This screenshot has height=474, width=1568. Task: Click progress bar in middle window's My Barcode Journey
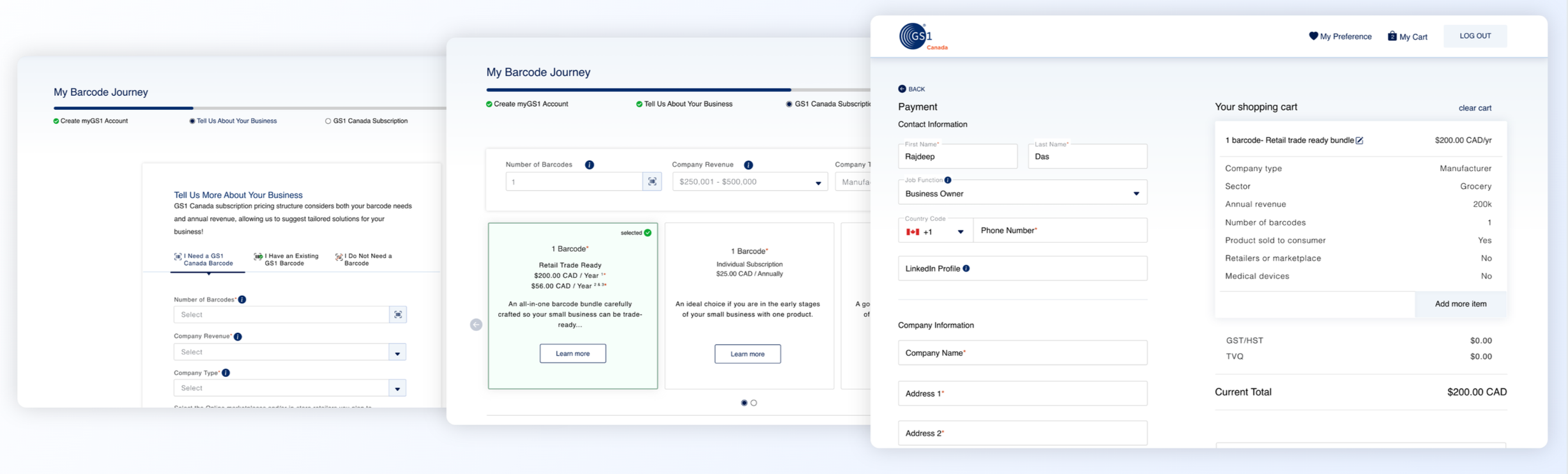pos(678,90)
